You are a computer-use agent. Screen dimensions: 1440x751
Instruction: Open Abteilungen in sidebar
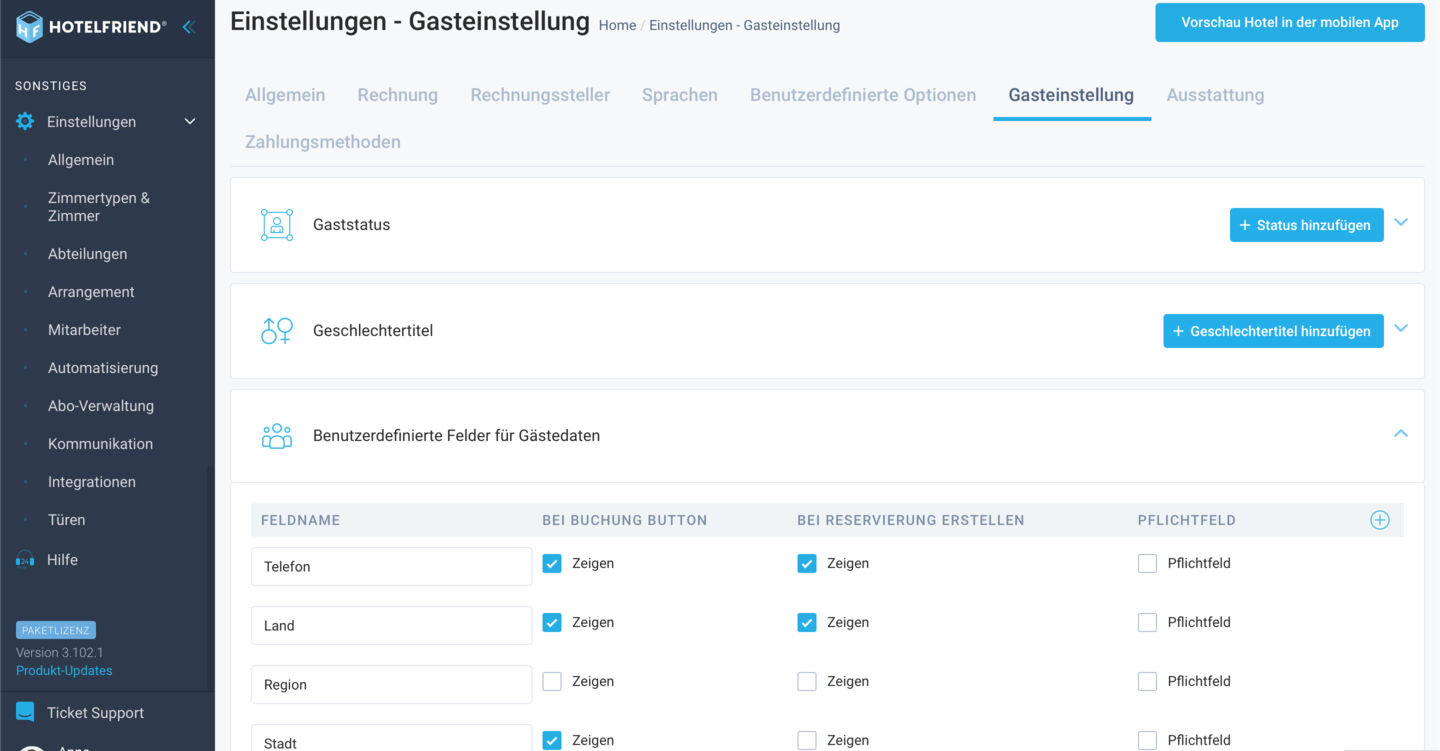tap(88, 254)
